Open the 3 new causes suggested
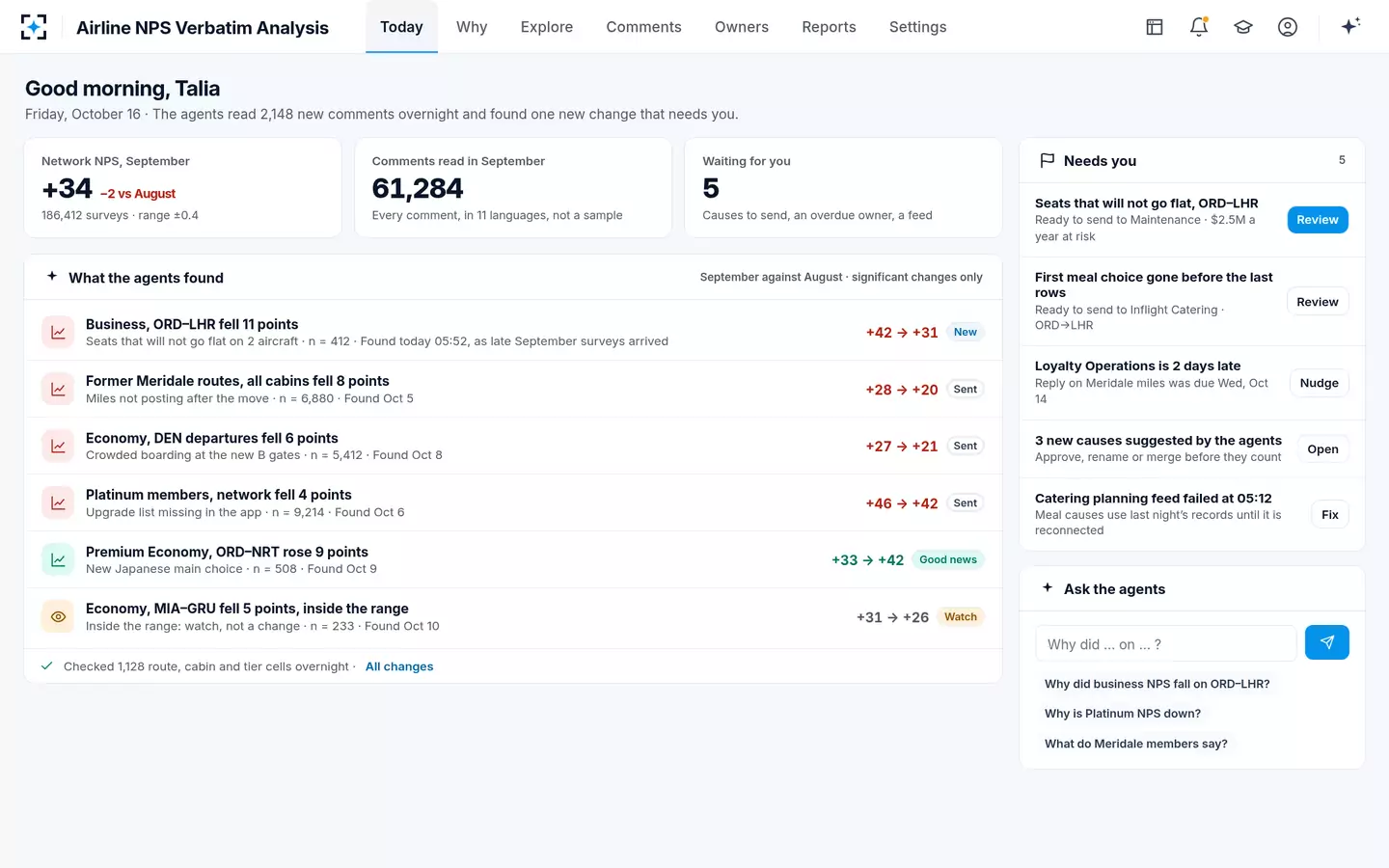The height and width of the screenshot is (868, 1389). [x=1322, y=449]
